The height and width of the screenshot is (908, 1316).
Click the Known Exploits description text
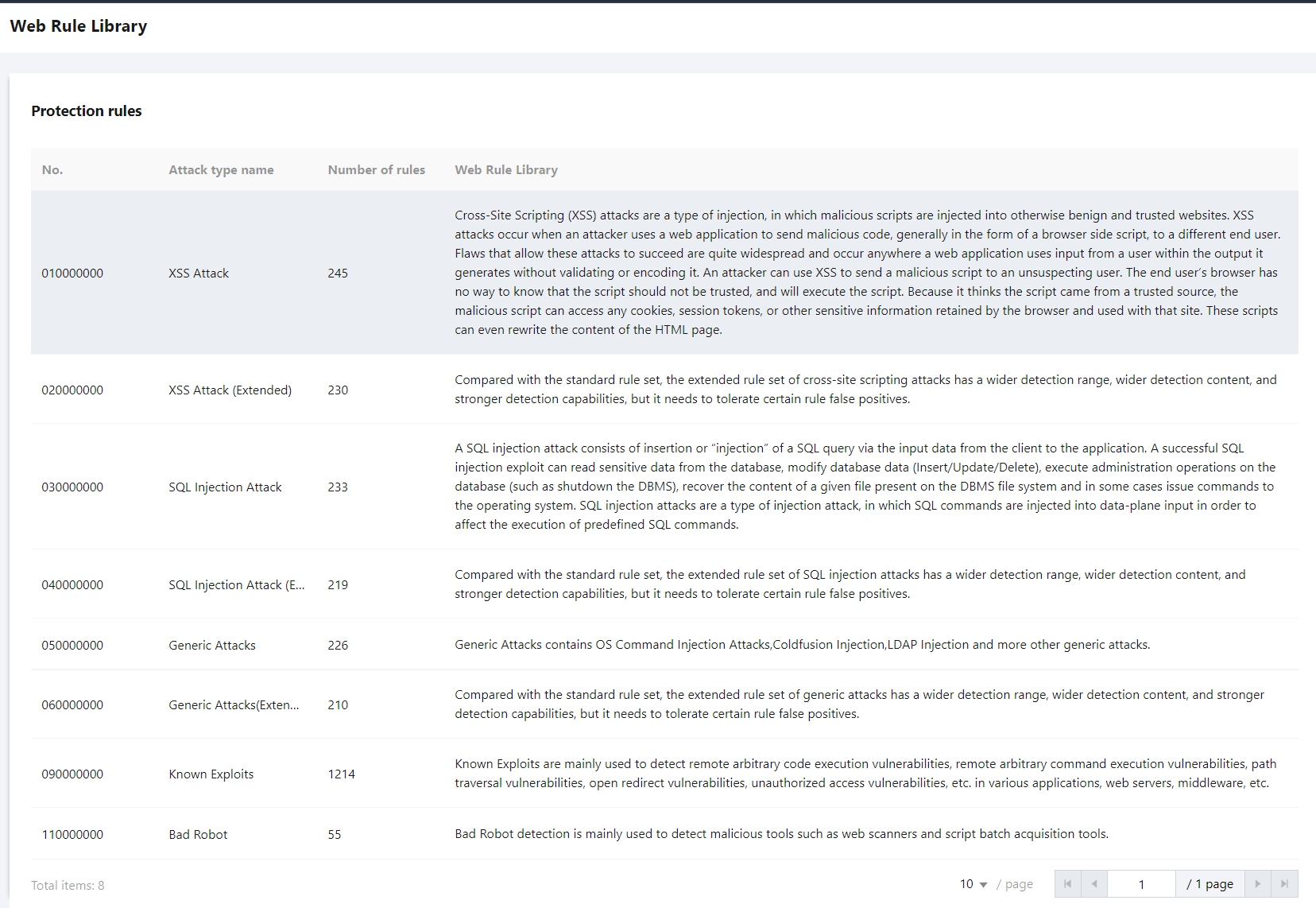pos(865,773)
